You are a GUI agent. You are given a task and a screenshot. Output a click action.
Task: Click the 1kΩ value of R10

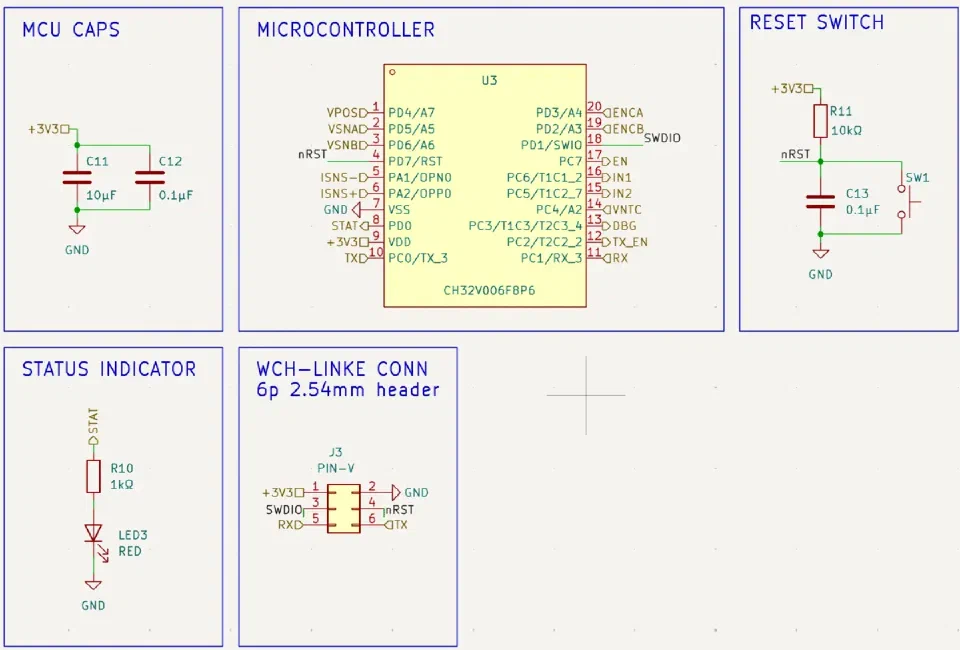(x=122, y=484)
